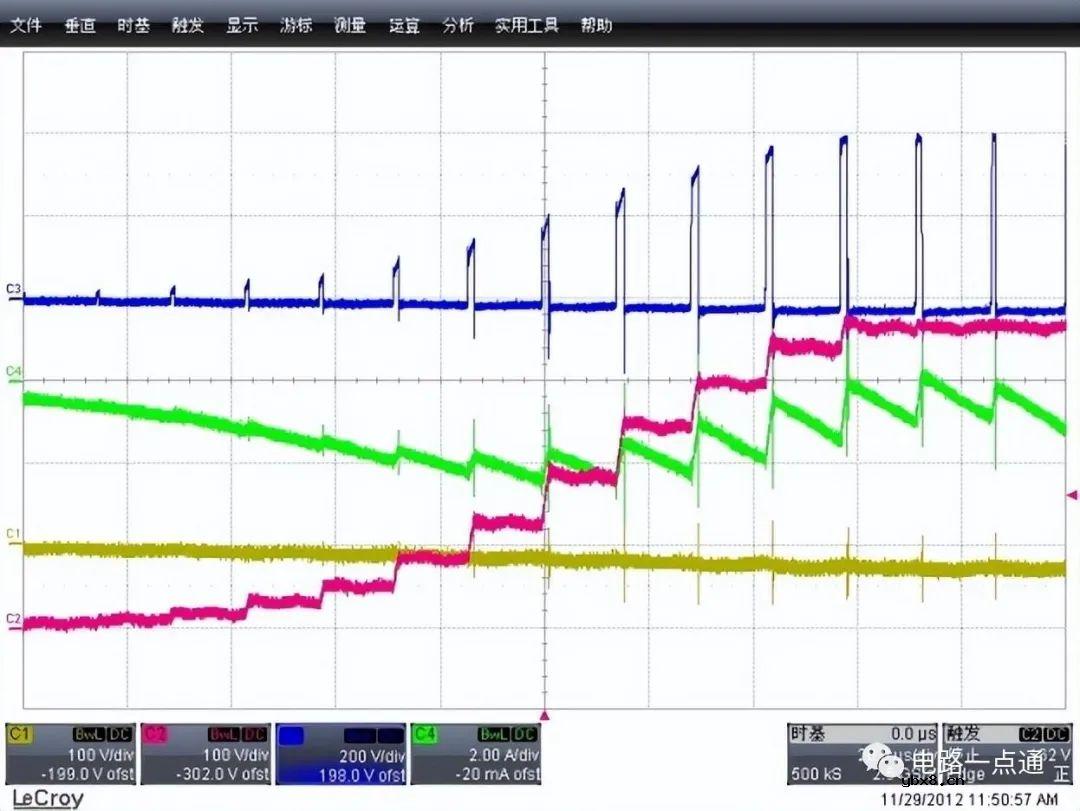Open the 游标 (Cursors) menu
1080x811 pixels.
[296, 26]
